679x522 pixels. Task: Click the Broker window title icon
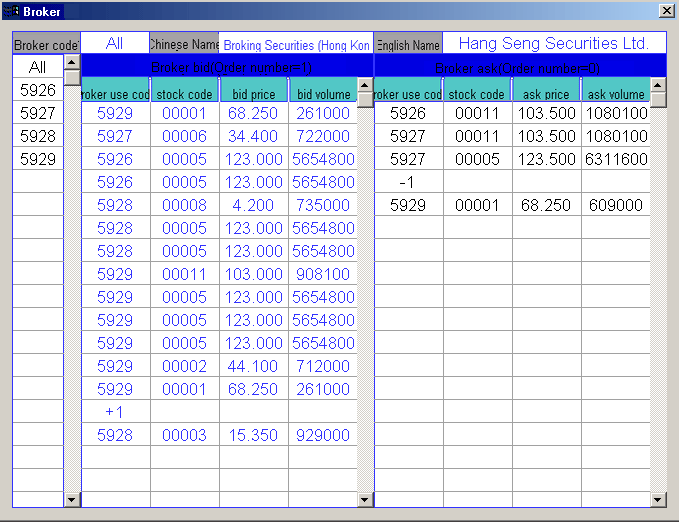pyautogui.click(x=11, y=11)
